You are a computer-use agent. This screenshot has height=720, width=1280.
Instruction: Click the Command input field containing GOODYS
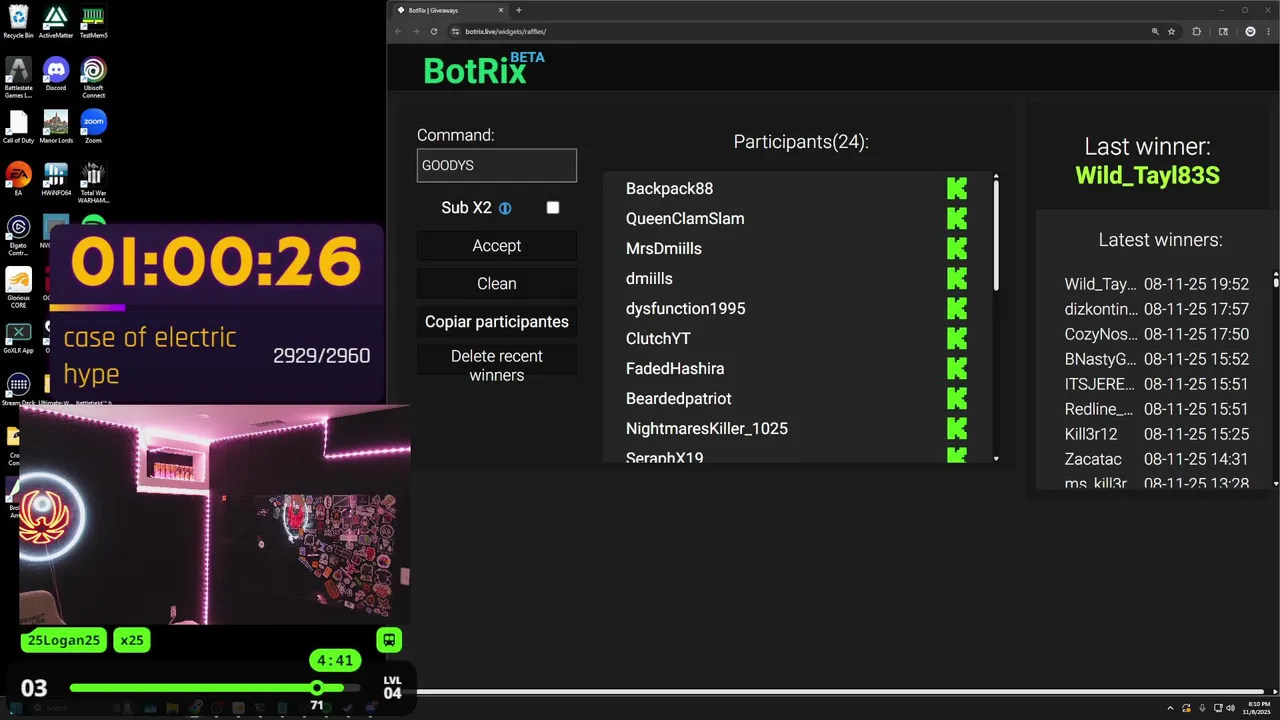pyautogui.click(x=497, y=165)
